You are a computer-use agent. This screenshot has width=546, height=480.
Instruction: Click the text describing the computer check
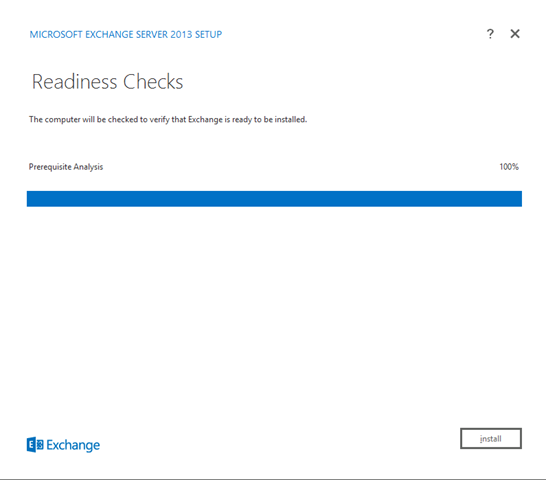168,119
